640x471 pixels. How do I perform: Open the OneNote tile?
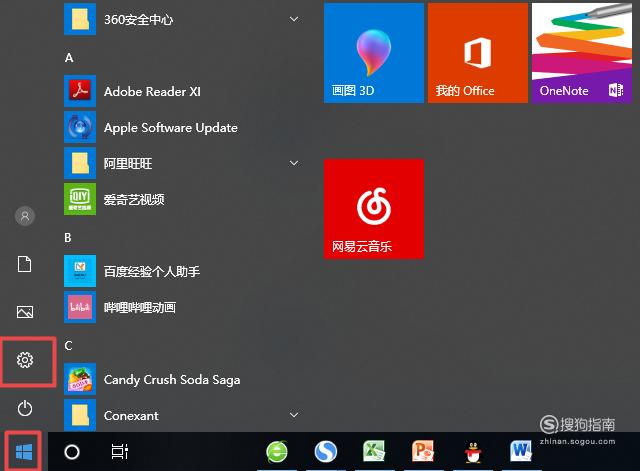(582, 53)
